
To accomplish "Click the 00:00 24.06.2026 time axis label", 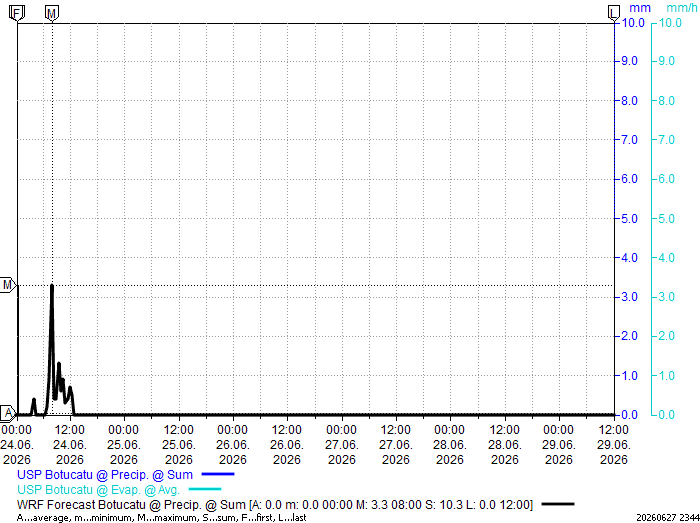I will (17, 444).
